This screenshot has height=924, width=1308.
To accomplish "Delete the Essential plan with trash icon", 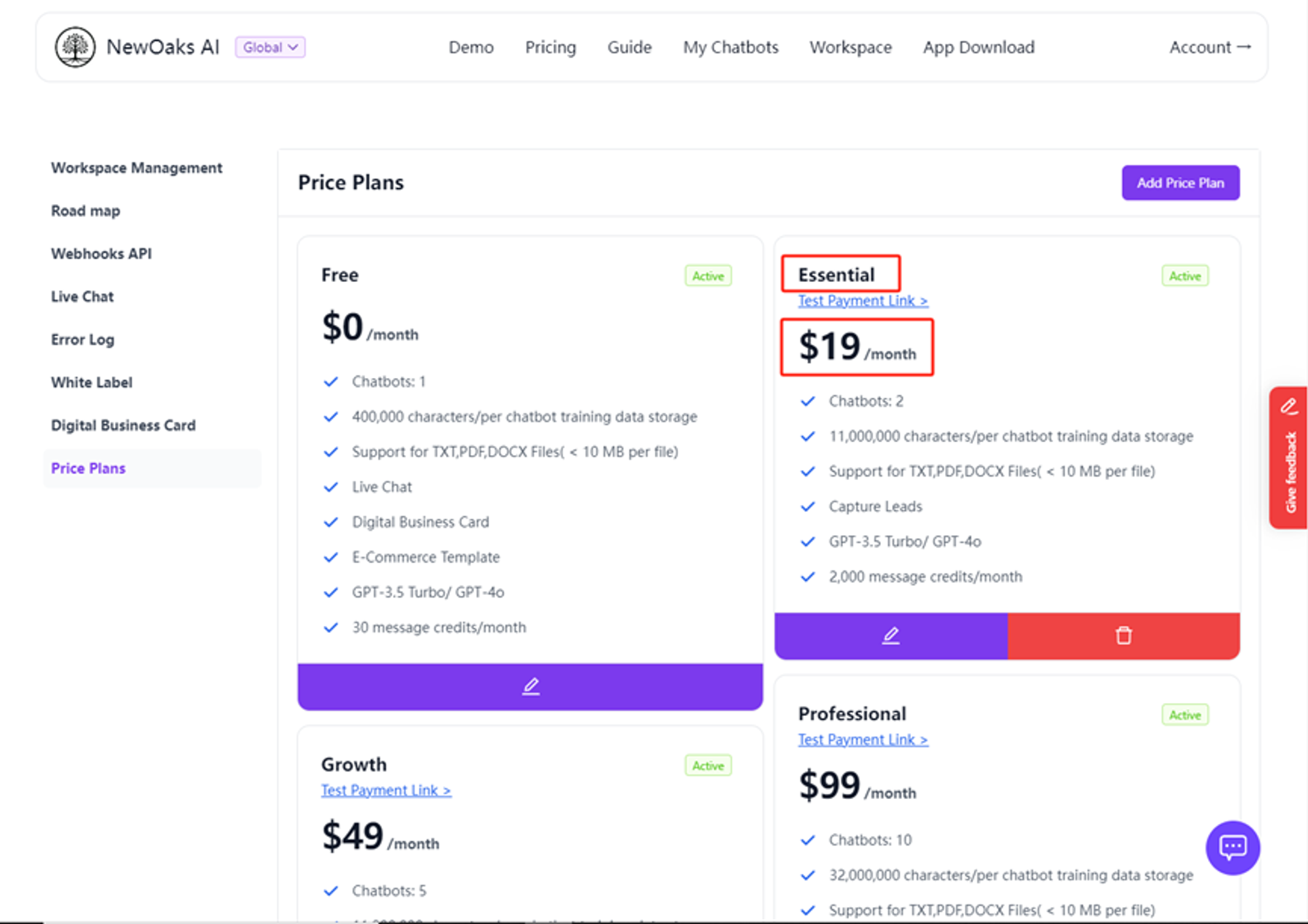I will [x=1124, y=636].
